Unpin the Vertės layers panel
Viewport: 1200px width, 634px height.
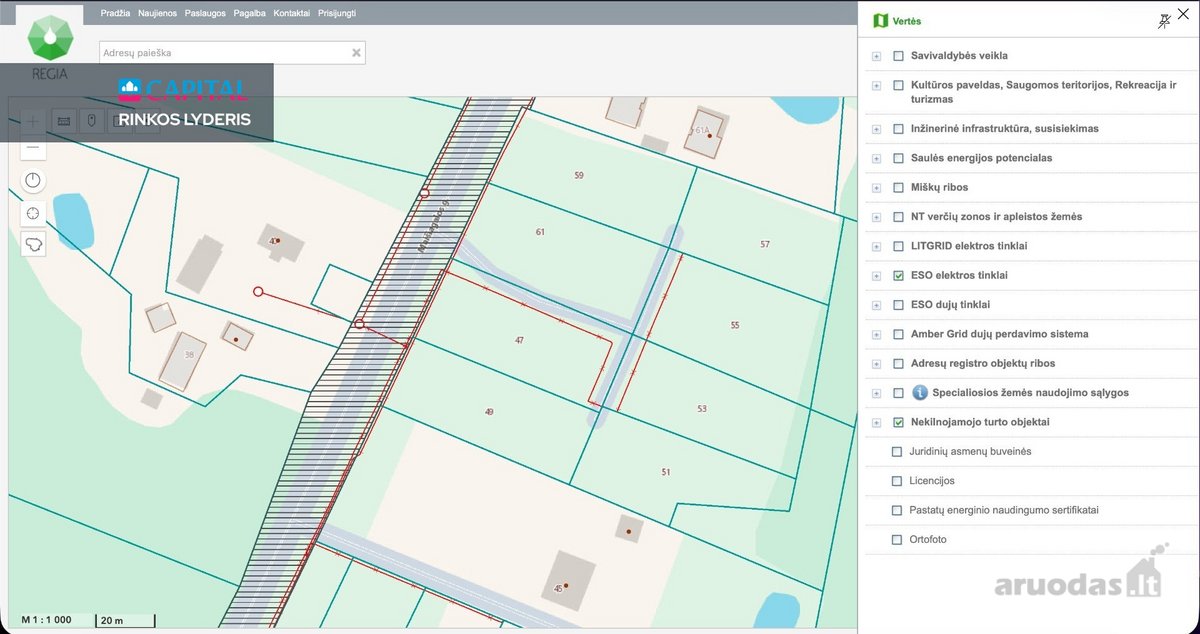click(x=1163, y=20)
